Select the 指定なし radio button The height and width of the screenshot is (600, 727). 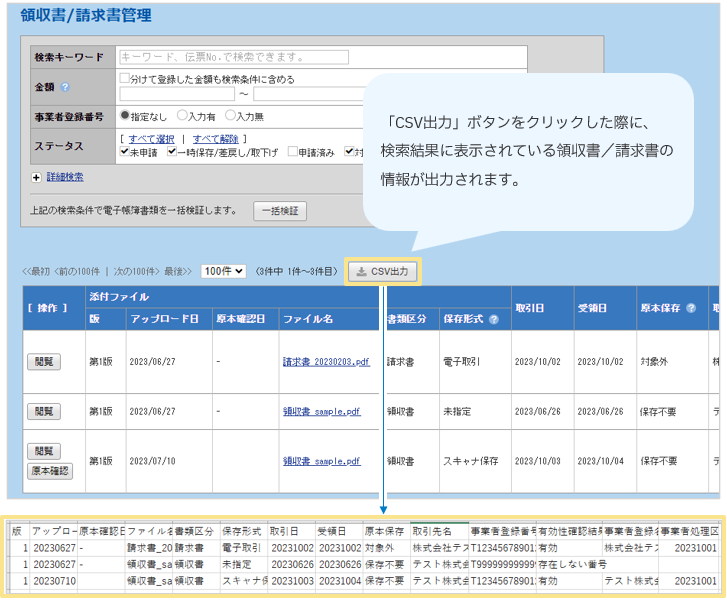[125, 116]
